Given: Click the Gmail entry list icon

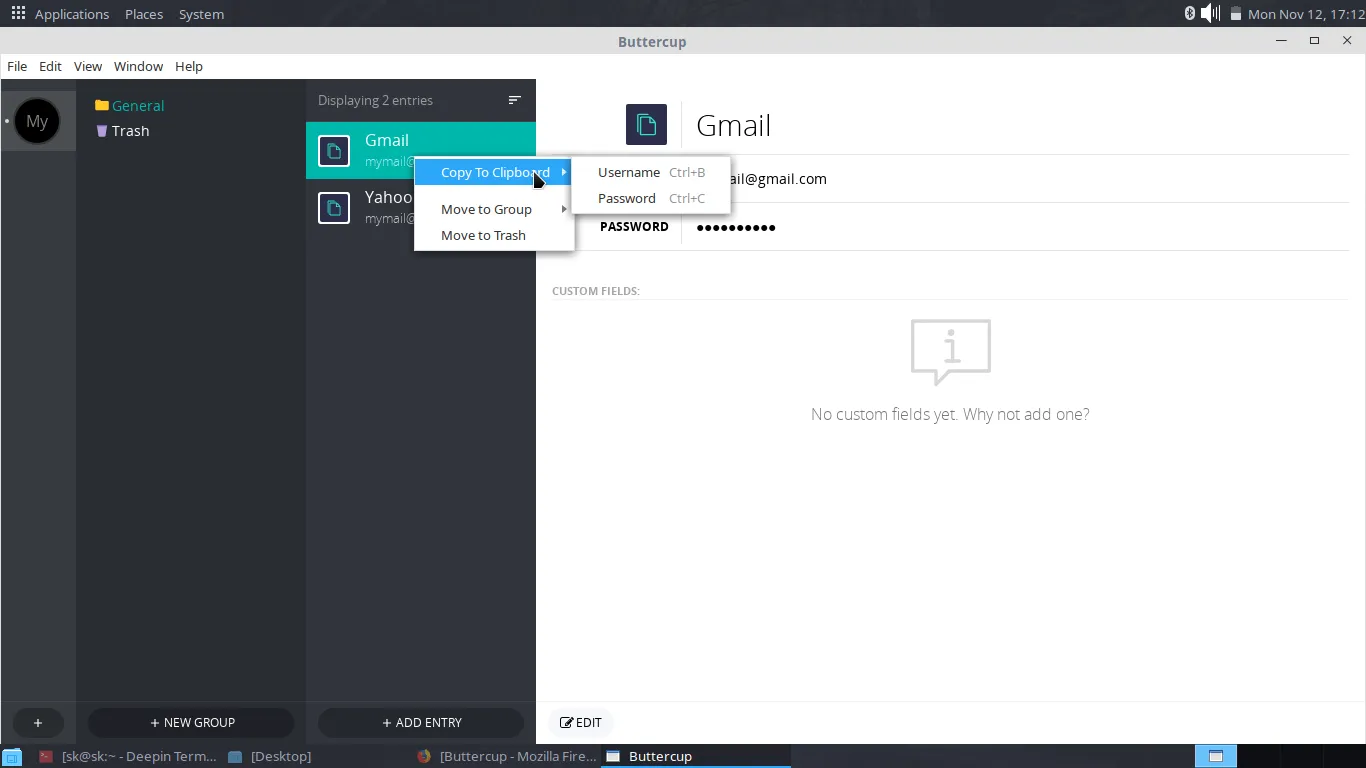Looking at the screenshot, I should click(x=334, y=151).
